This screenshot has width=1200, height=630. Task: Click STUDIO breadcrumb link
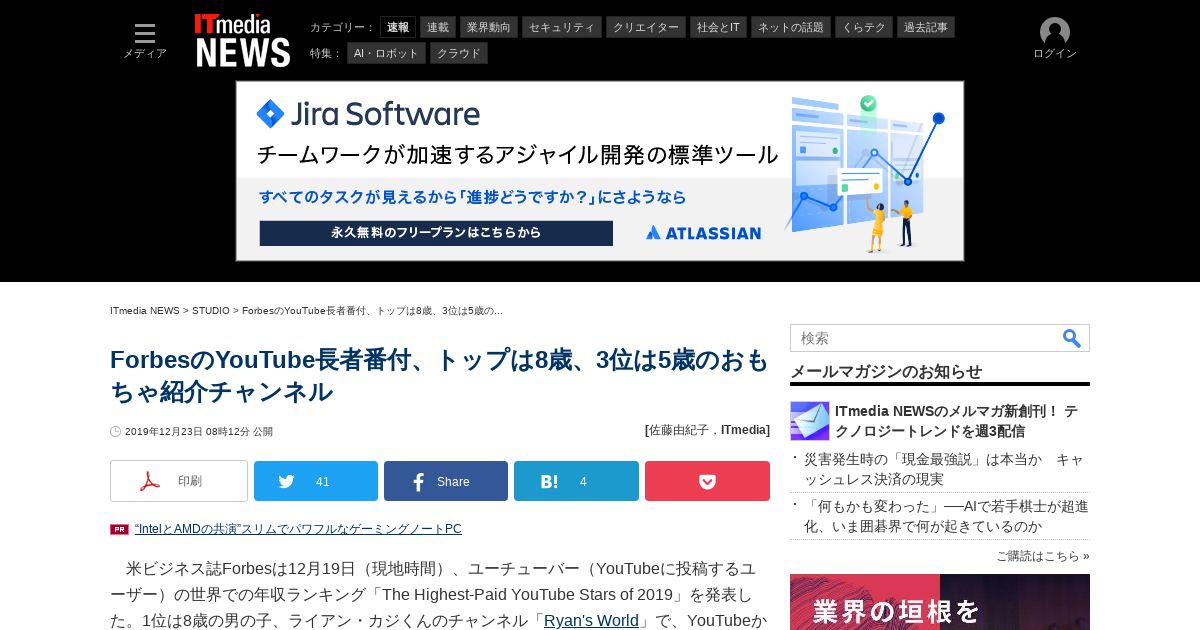pos(211,311)
